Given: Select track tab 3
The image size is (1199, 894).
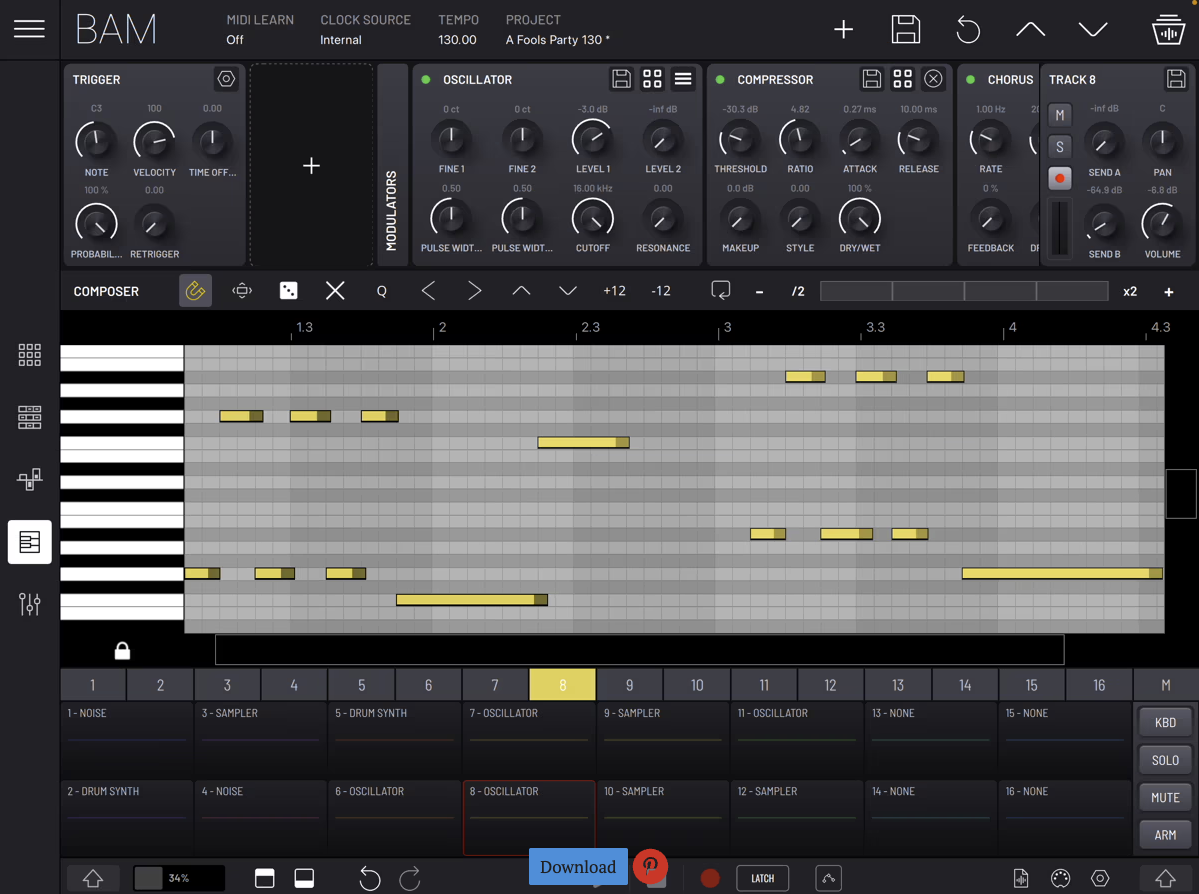Looking at the screenshot, I should click(227, 685).
